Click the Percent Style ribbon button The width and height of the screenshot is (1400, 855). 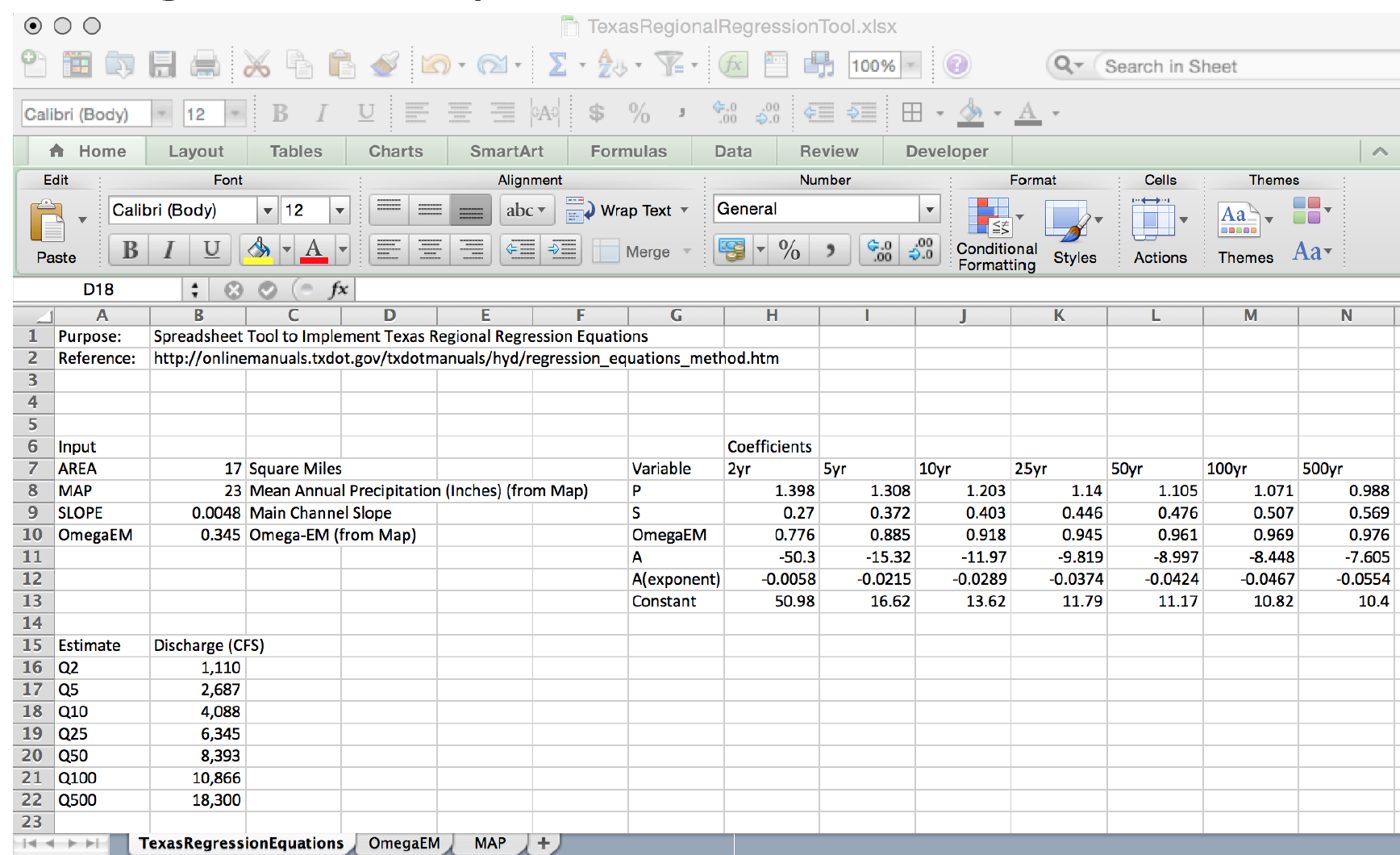click(x=790, y=250)
